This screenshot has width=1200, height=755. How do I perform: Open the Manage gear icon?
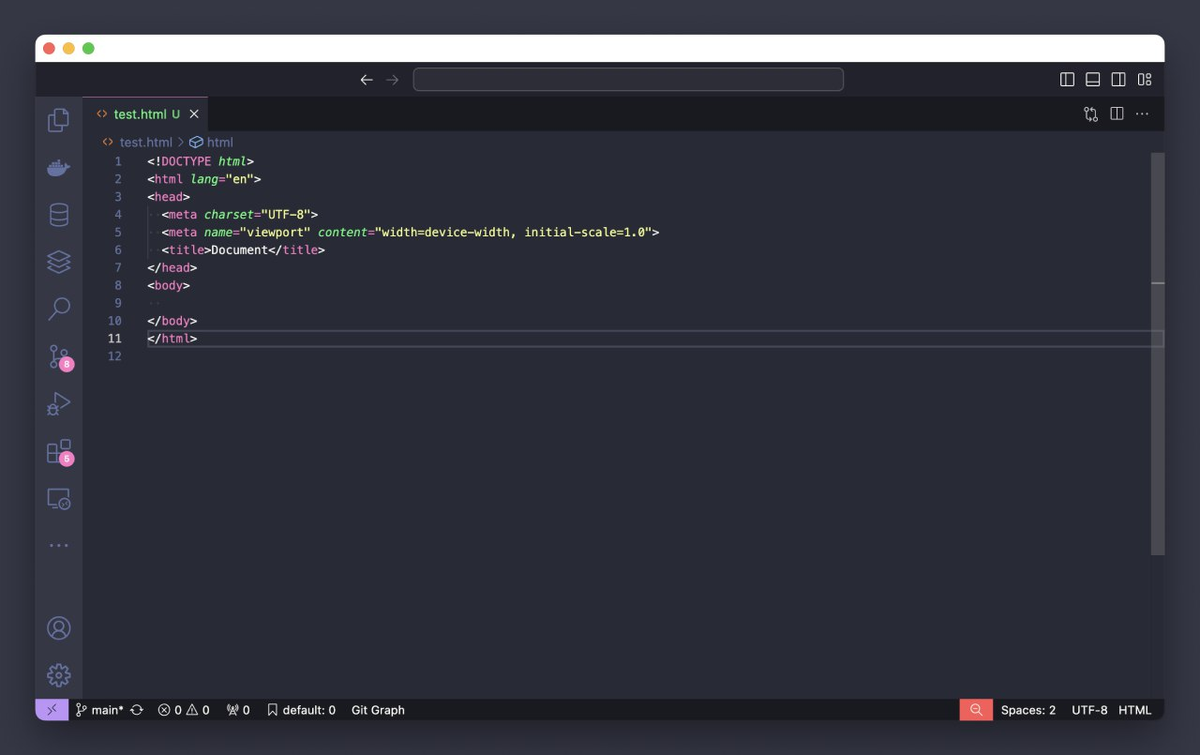tap(59, 675)
